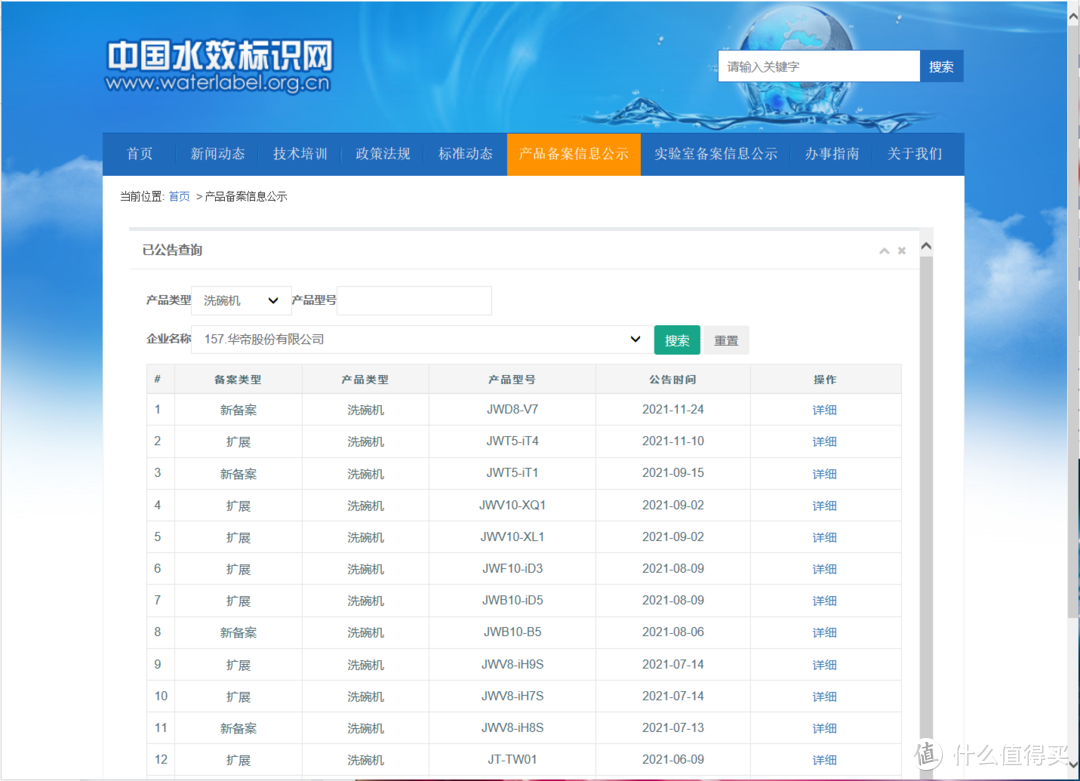
Task: Close the 已公告查询 panel with X icon
Action: (x=901, y=251)
